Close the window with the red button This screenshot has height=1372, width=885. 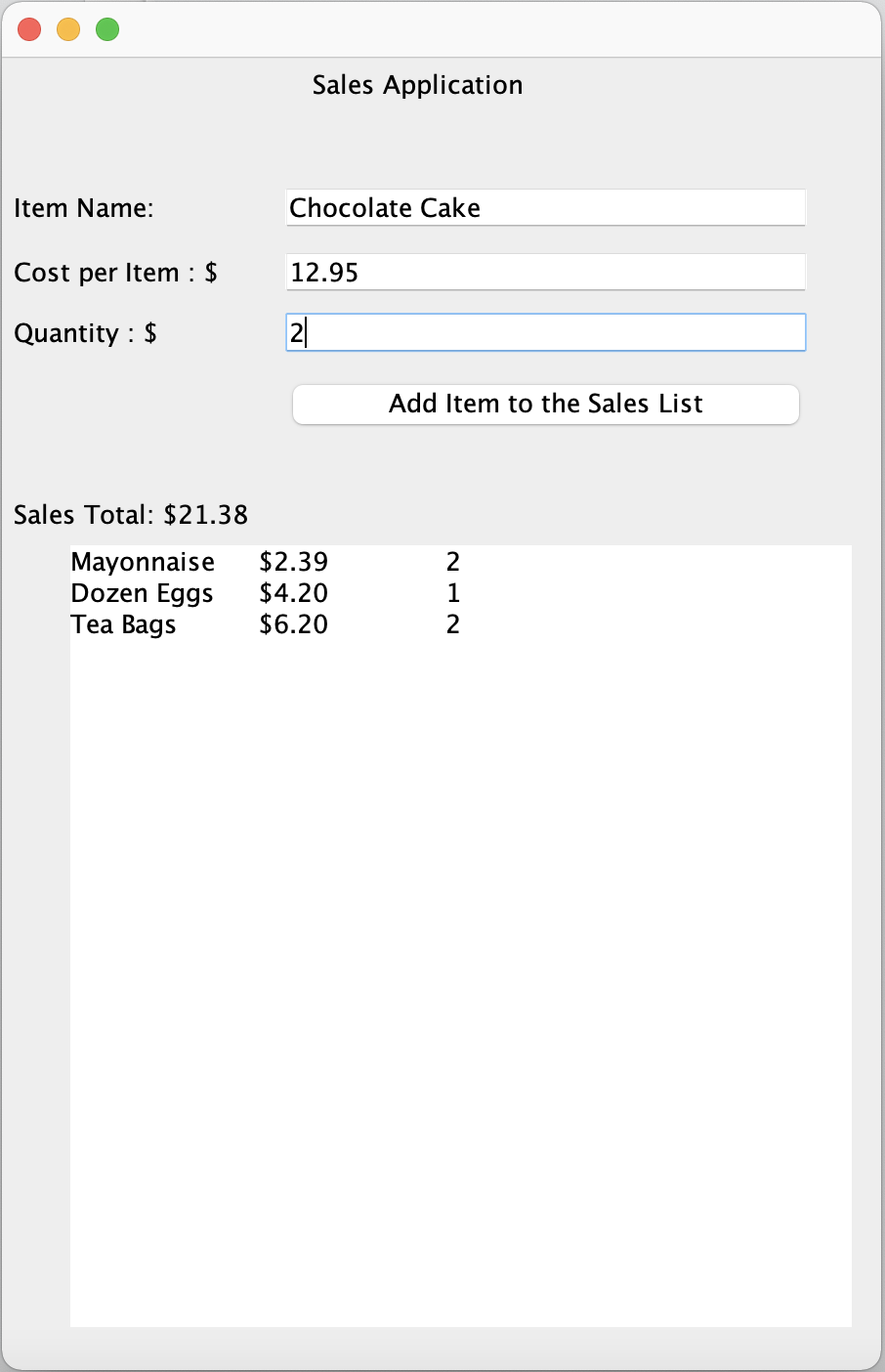[29, 29]
